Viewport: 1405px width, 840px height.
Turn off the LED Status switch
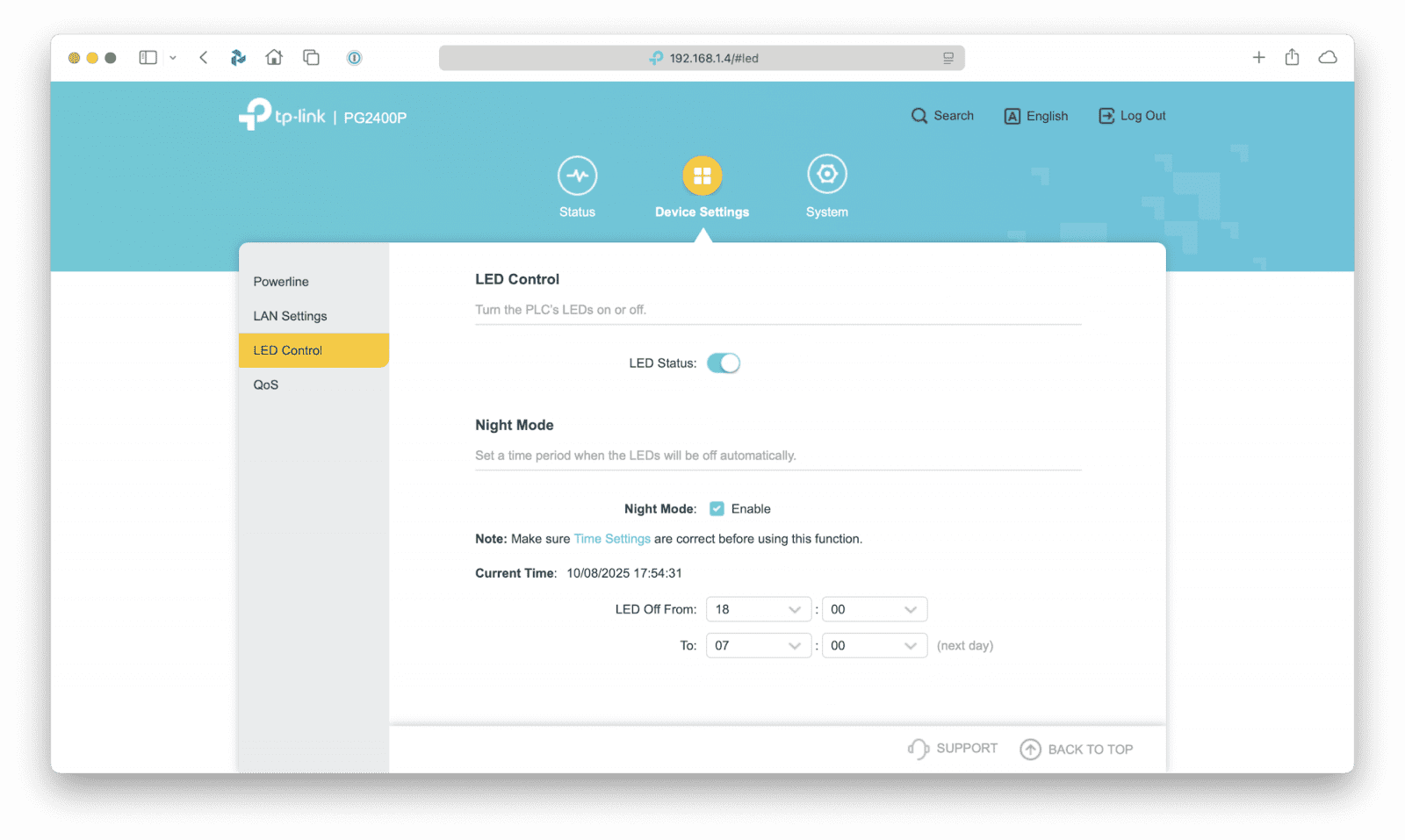click(x=724, y=363)
